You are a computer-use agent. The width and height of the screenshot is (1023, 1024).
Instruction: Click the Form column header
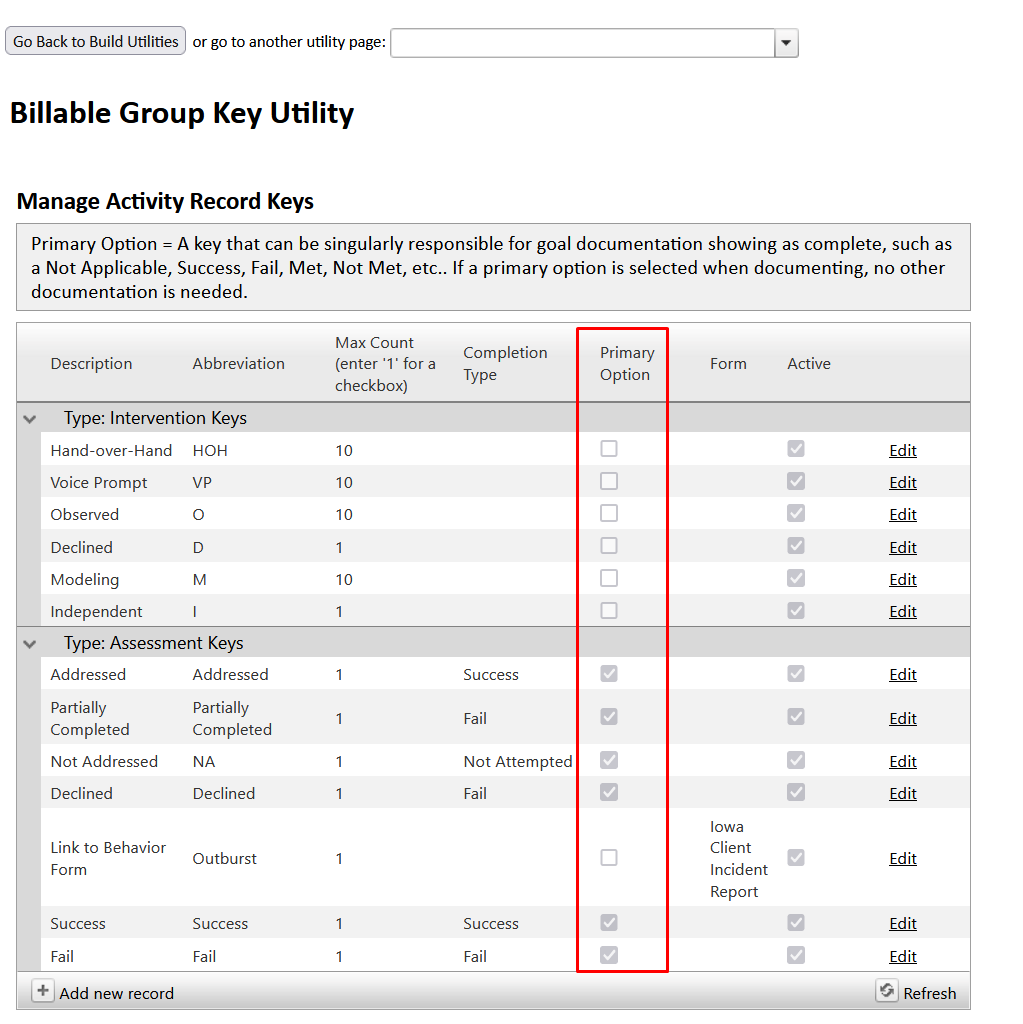(x=728, y=364)
